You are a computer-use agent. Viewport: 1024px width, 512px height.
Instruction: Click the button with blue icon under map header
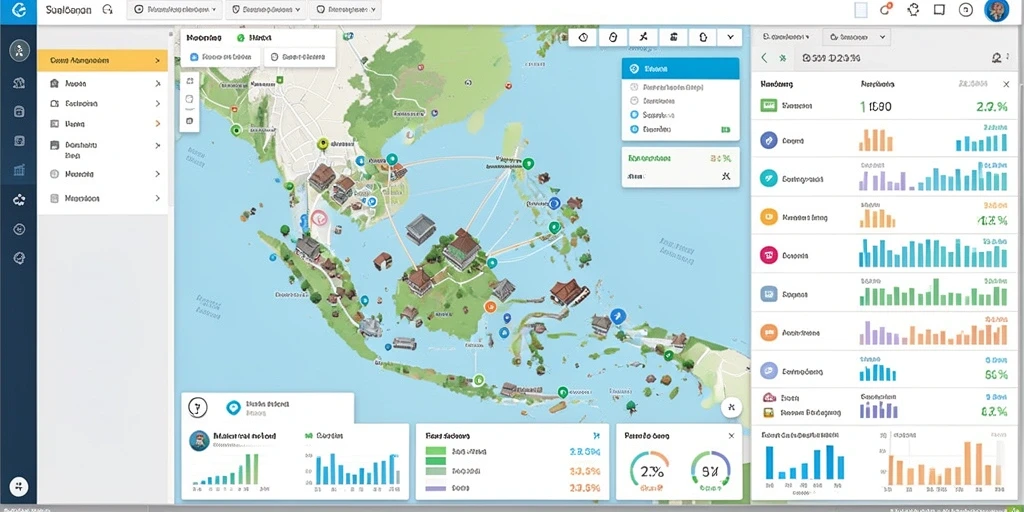[221, 57]
